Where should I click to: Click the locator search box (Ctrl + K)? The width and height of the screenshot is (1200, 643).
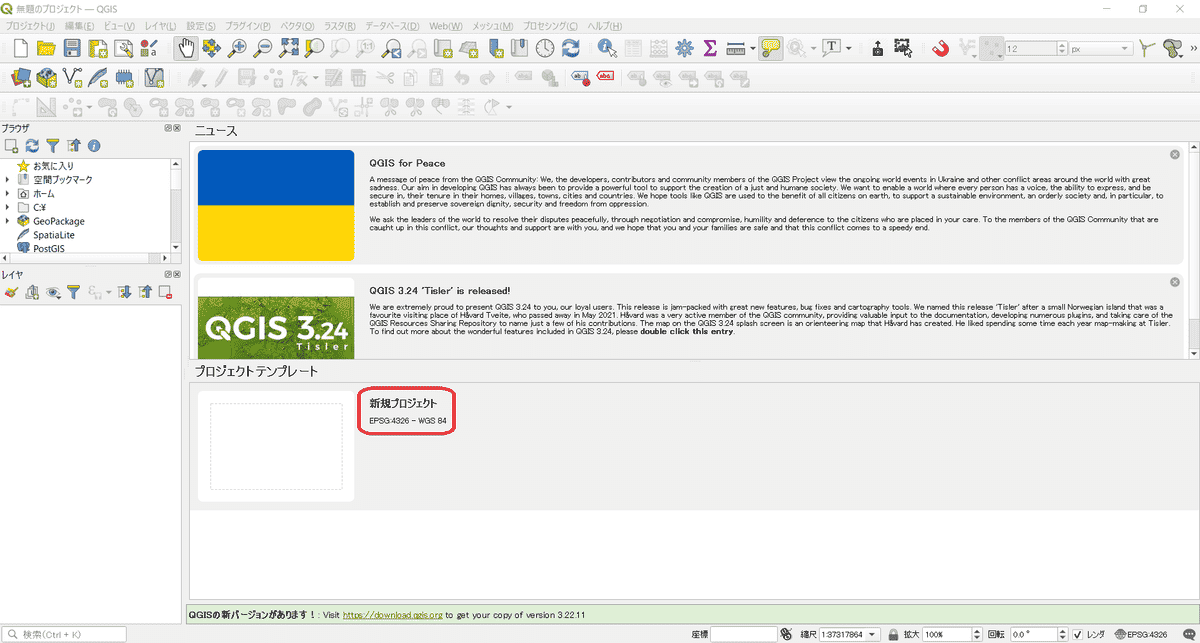tap(64, 634)
